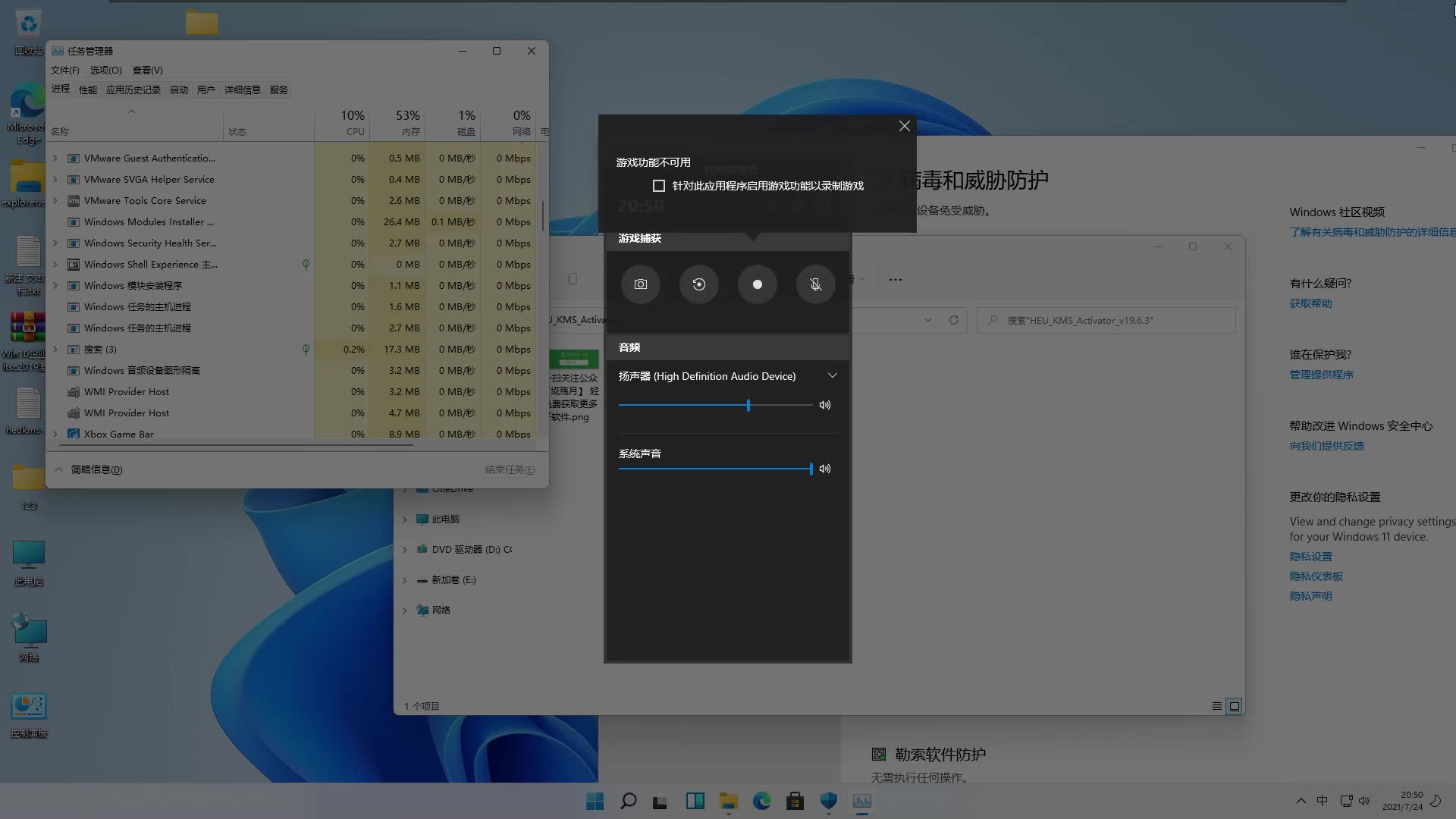Switch to the 详细信息 tab
Image resolution: width=1456 pixels, height=819 pixels.
click(243, 89)
